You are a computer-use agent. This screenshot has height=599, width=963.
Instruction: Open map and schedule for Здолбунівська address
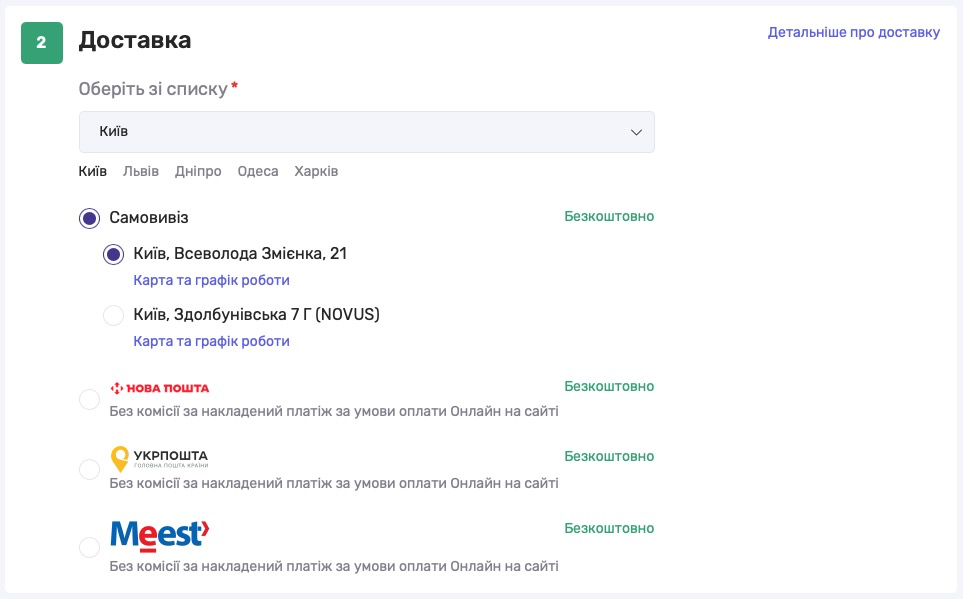point(211,341)
